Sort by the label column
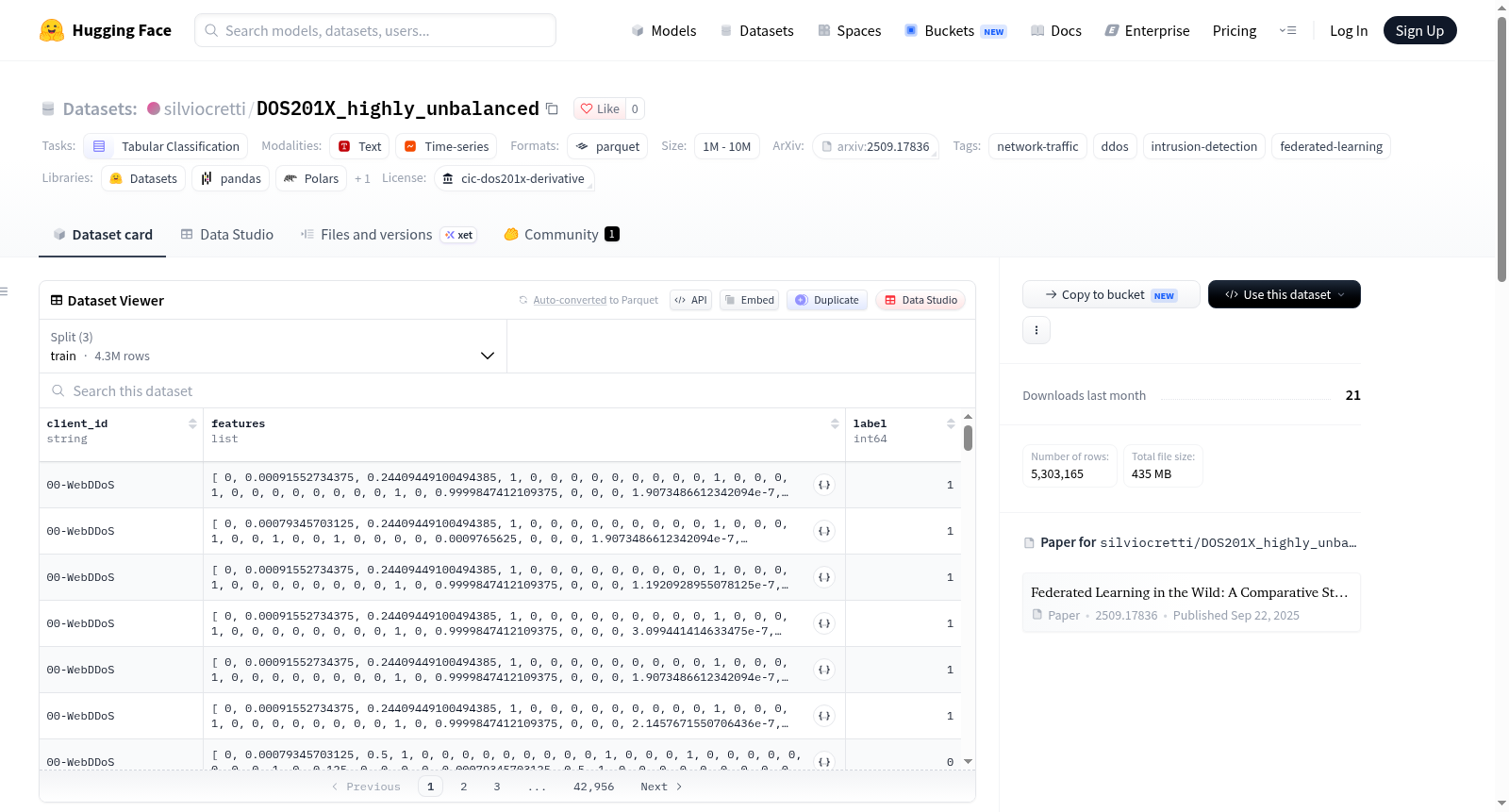Screen dimensions: 1509x812 coord(951,424)
